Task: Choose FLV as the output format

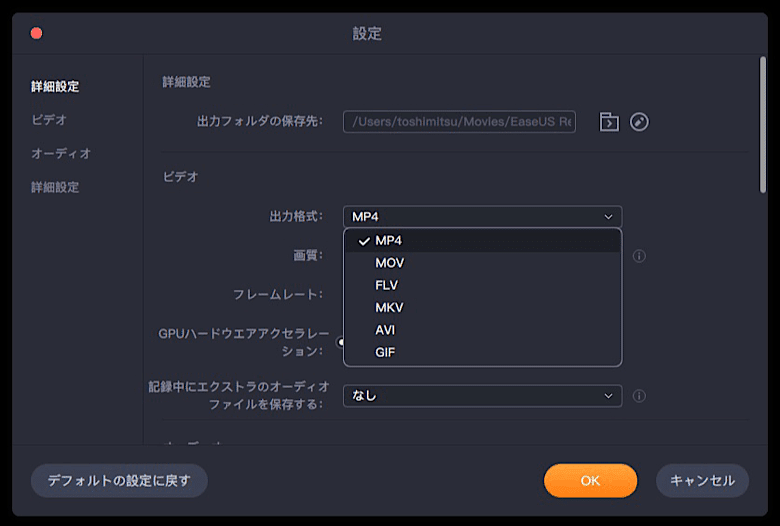Action: tap(483, 285)
